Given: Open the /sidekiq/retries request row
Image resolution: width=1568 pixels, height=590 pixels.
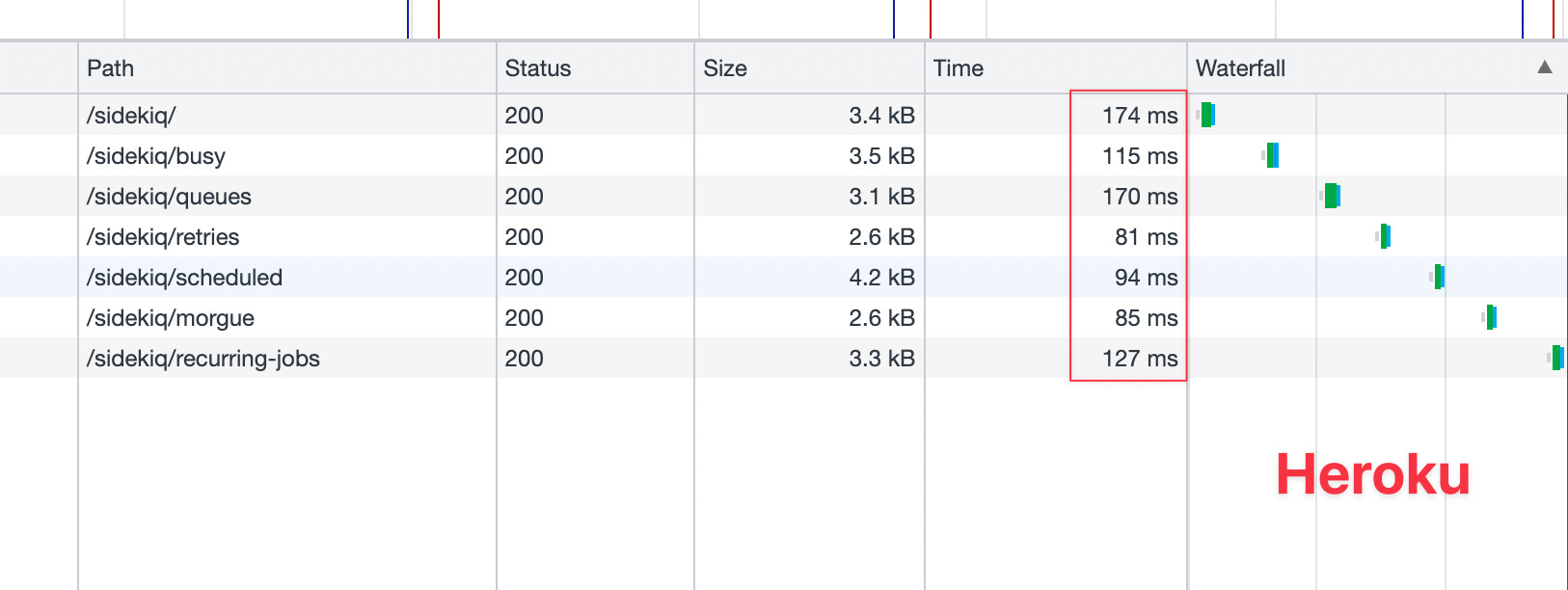Looking at the screenshot, I should tap(163, 237).
